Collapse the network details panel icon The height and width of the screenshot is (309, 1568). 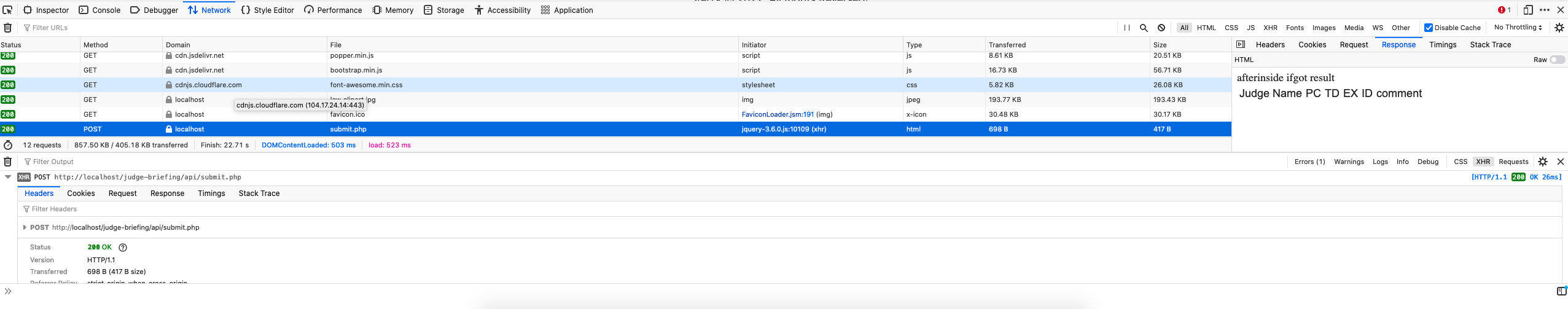1240,44
